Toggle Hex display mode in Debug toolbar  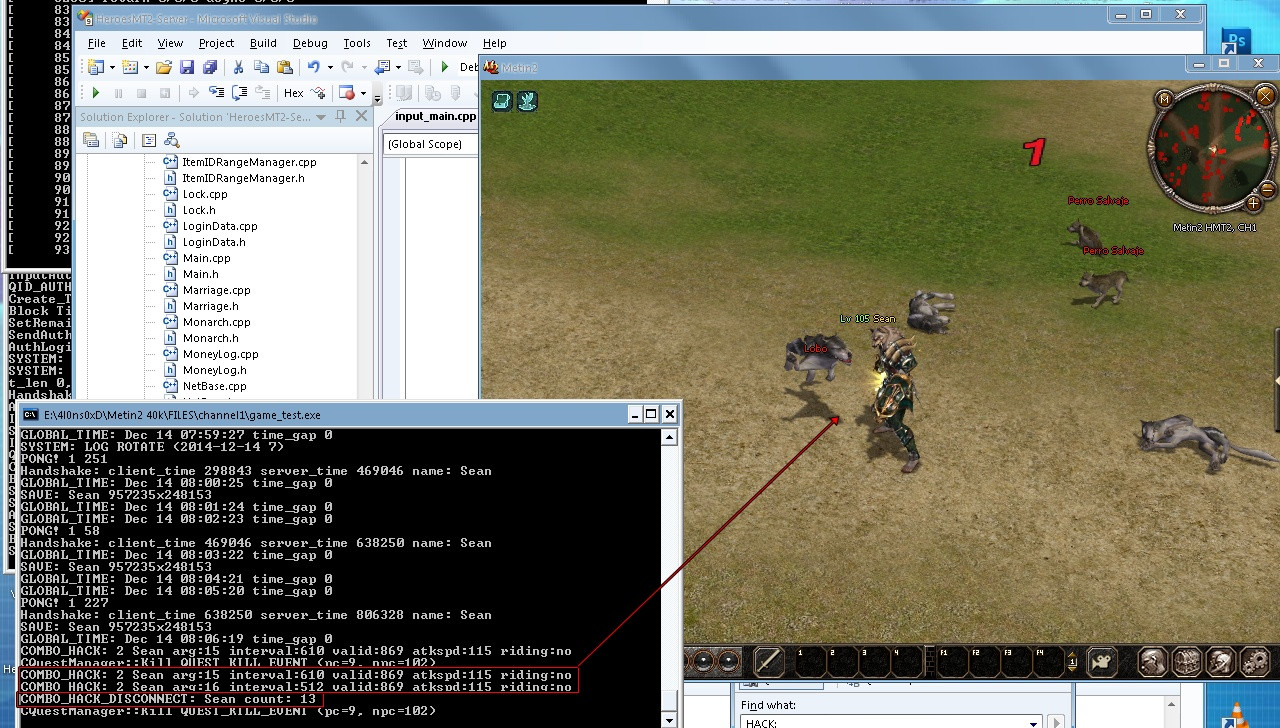click(x=292, y=92)
